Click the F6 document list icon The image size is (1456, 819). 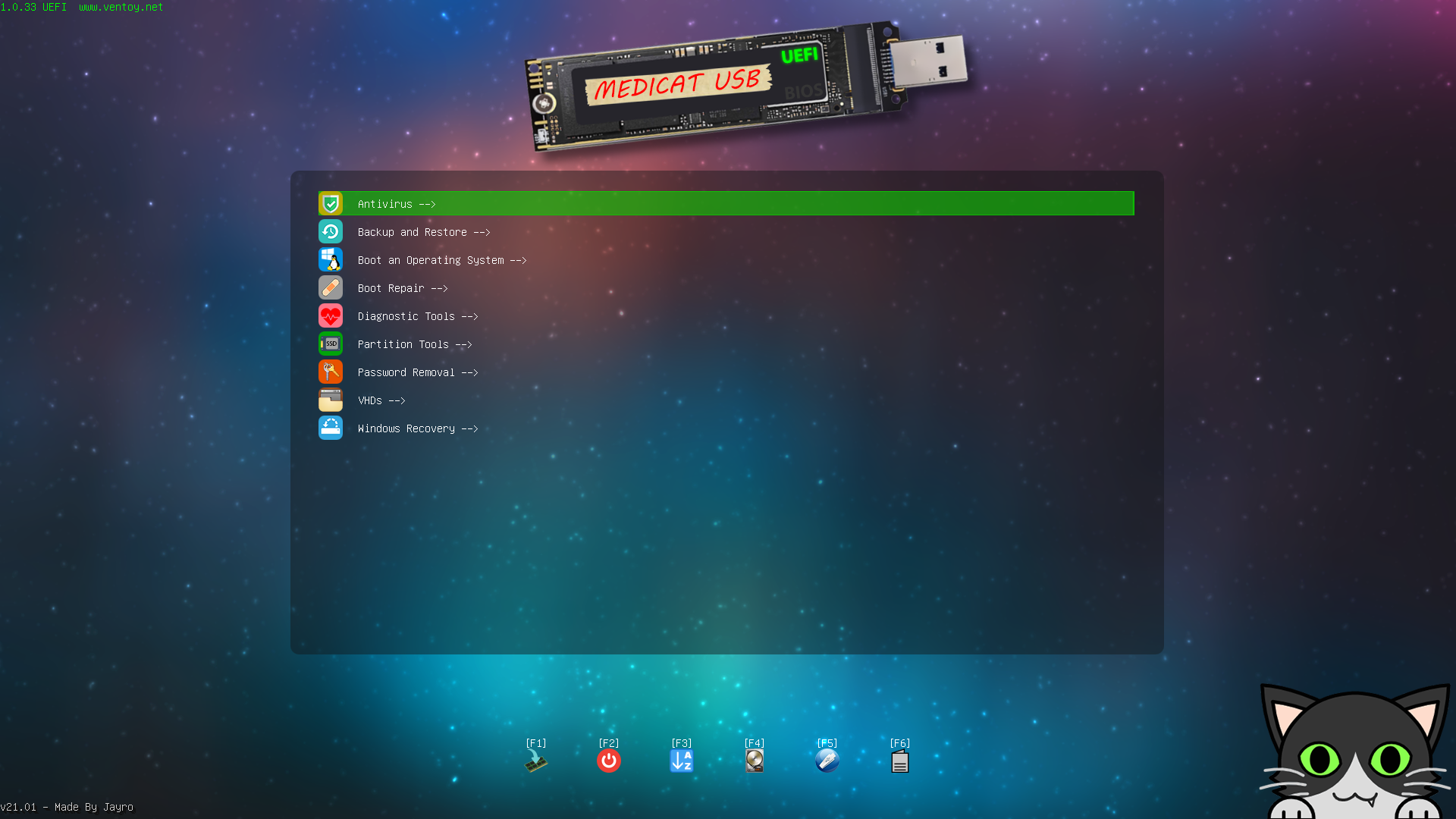pos(900,761)
